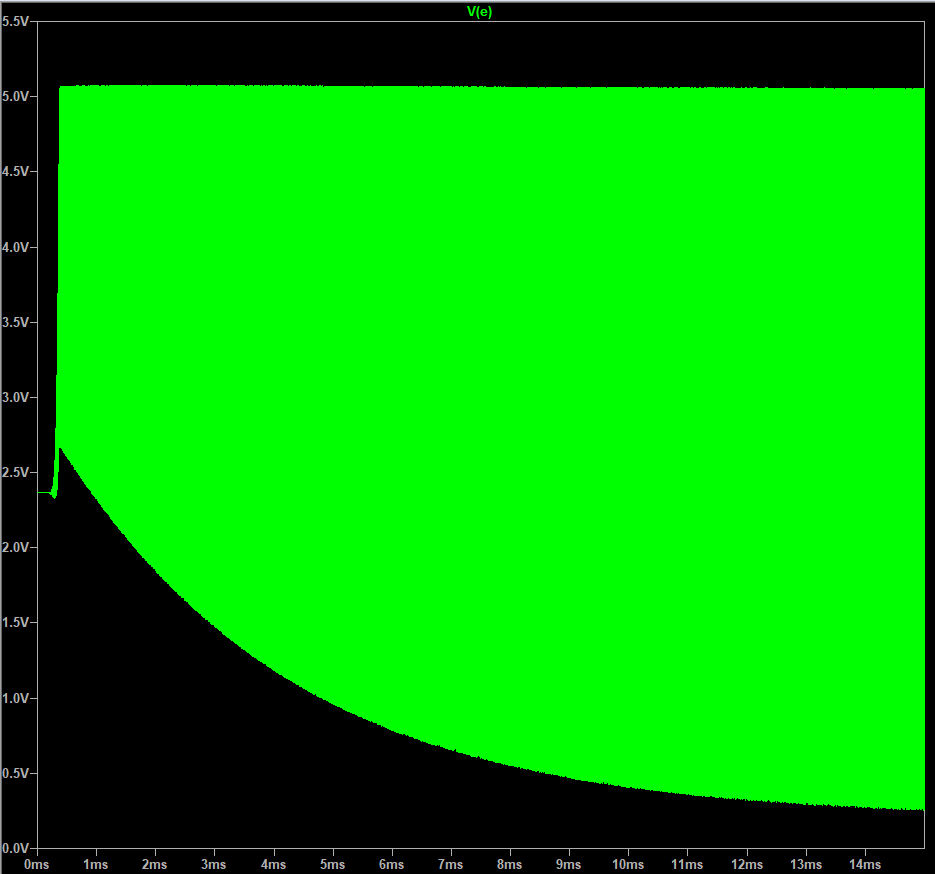
Task: Click the 1.5V vertical axis label
Action: (x=15, y=623)
